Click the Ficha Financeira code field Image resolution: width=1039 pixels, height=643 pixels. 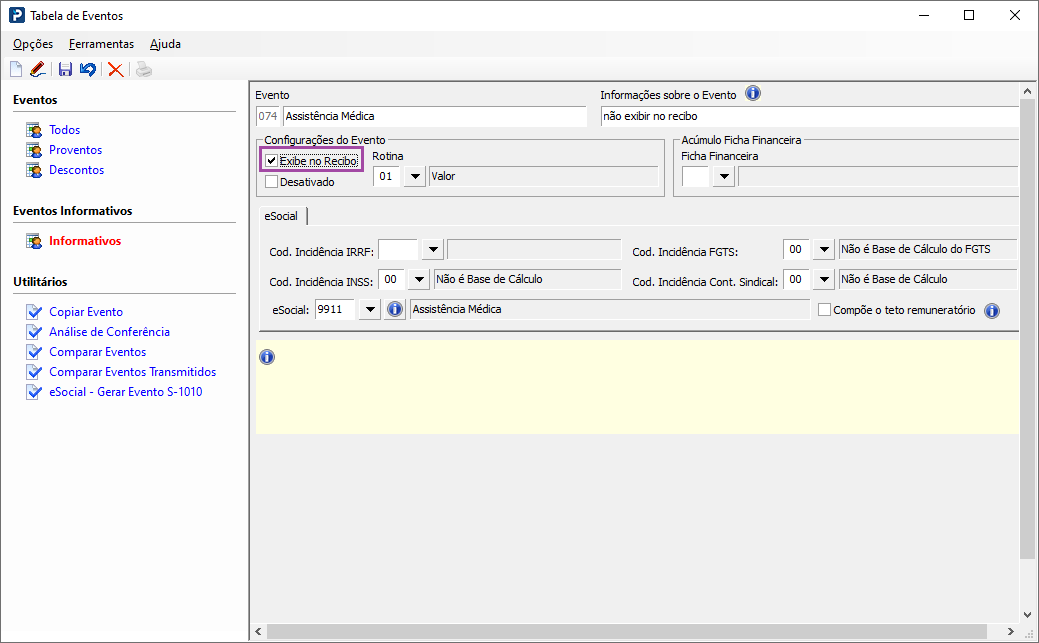(696, 176)
